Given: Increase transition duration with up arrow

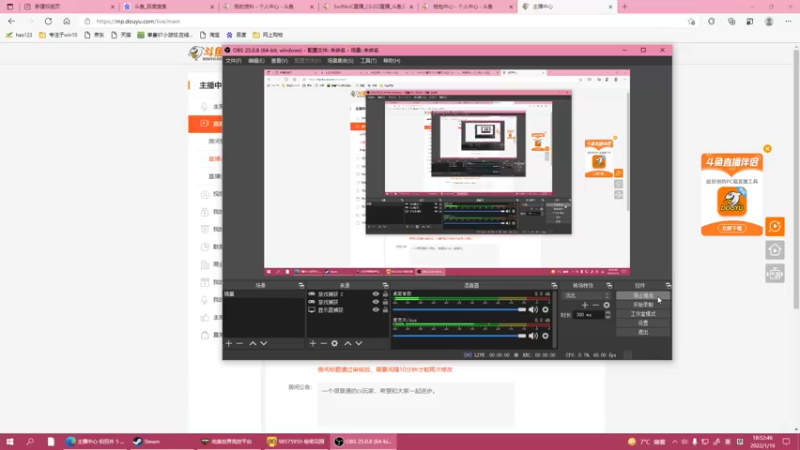Looking at the screenshot, I should click(x=608, y=312).
